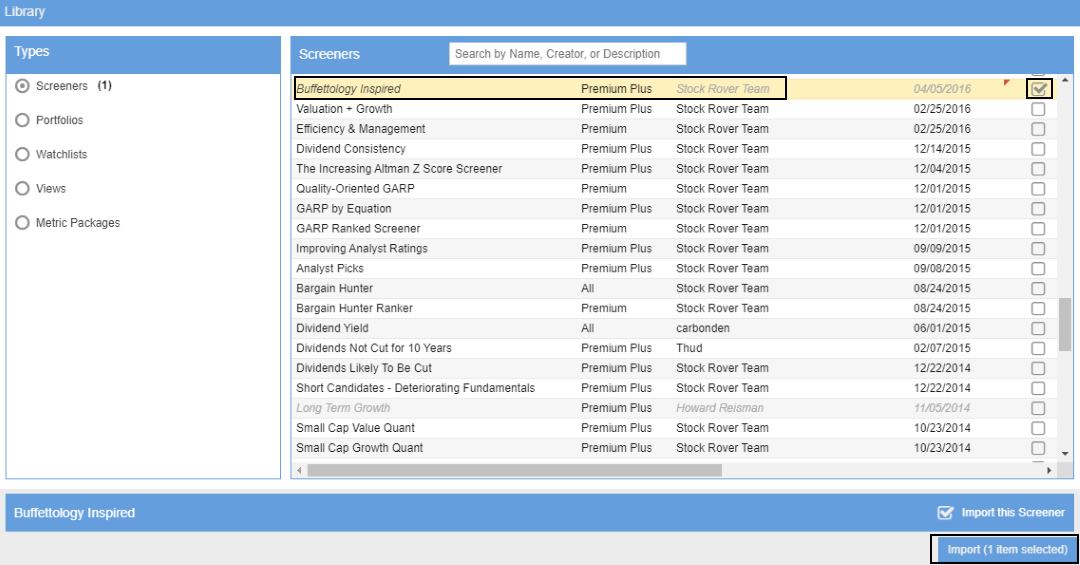The height and width of the screenshot is (565, 1080).
Task: Select Short Candidates - Deteriorating Fundamentals
Action: pos(415,389)
